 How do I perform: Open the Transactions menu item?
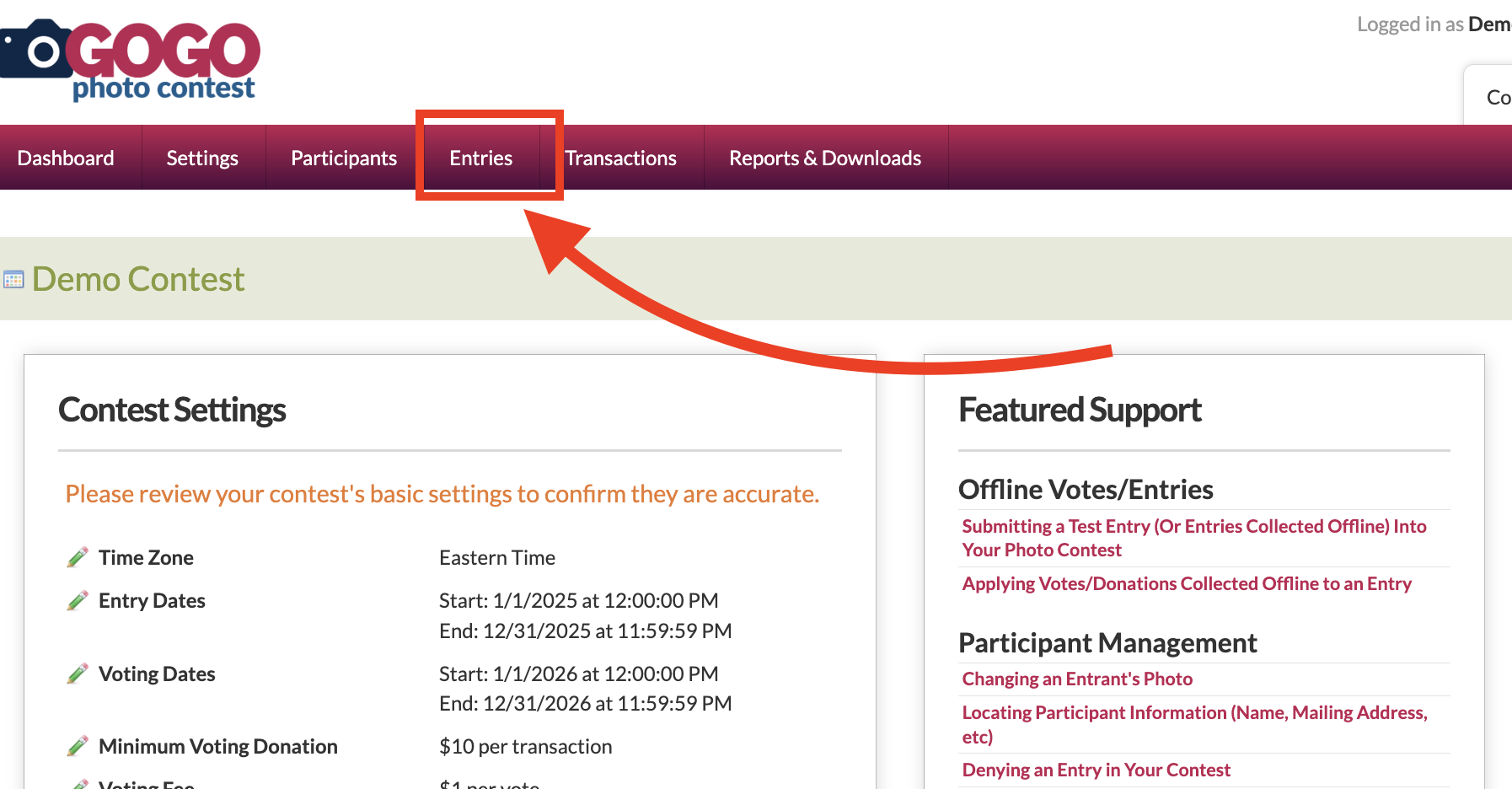click(621, 158)
